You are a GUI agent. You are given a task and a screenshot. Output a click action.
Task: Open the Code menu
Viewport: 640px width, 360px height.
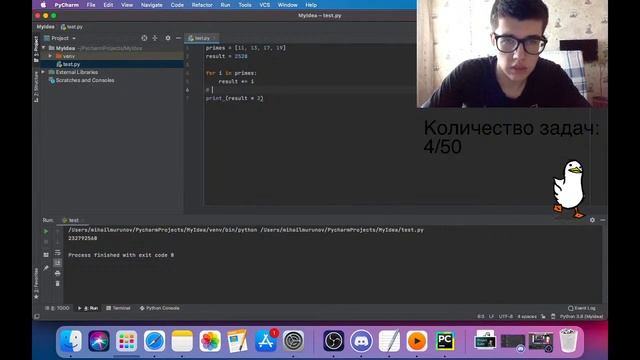coord(177,5)
